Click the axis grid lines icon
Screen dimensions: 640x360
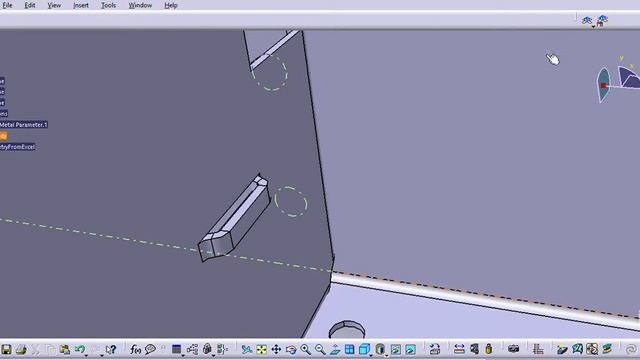click(x=538, y=349)
